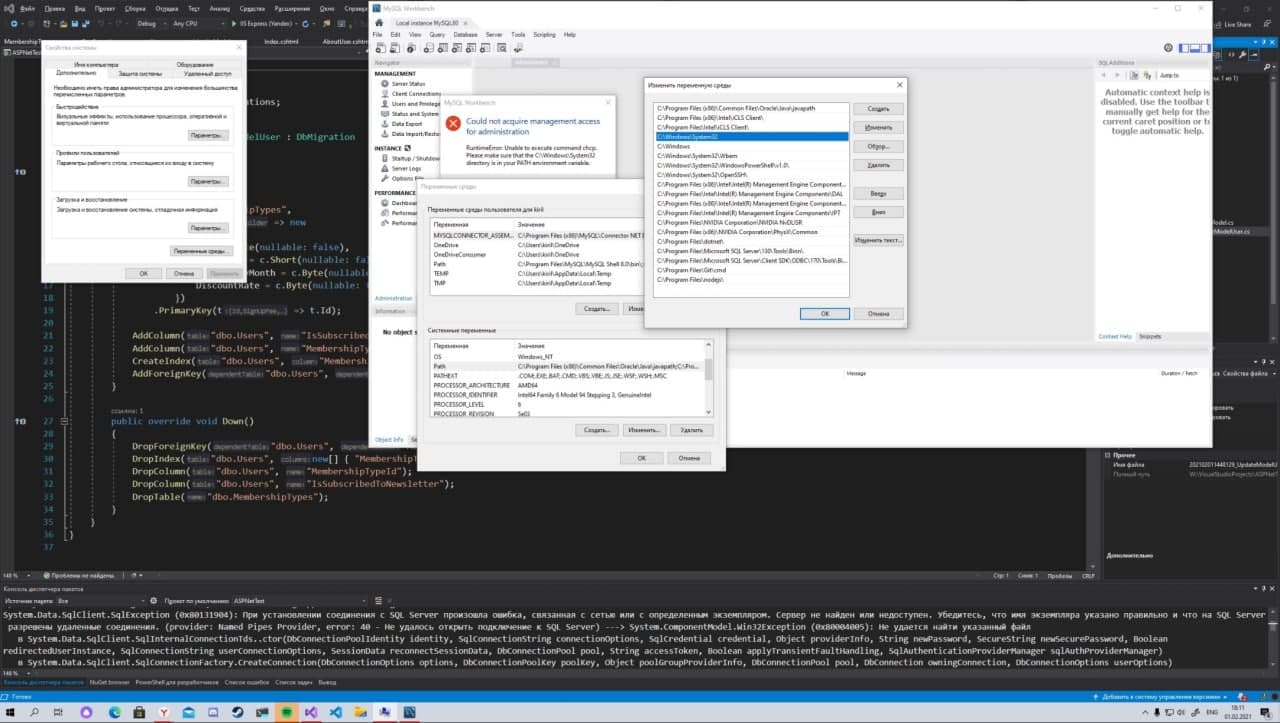Click the Workbench new SQL tab icon
The width and height of the screenshot is (1280, 723).
click(380, 48)
